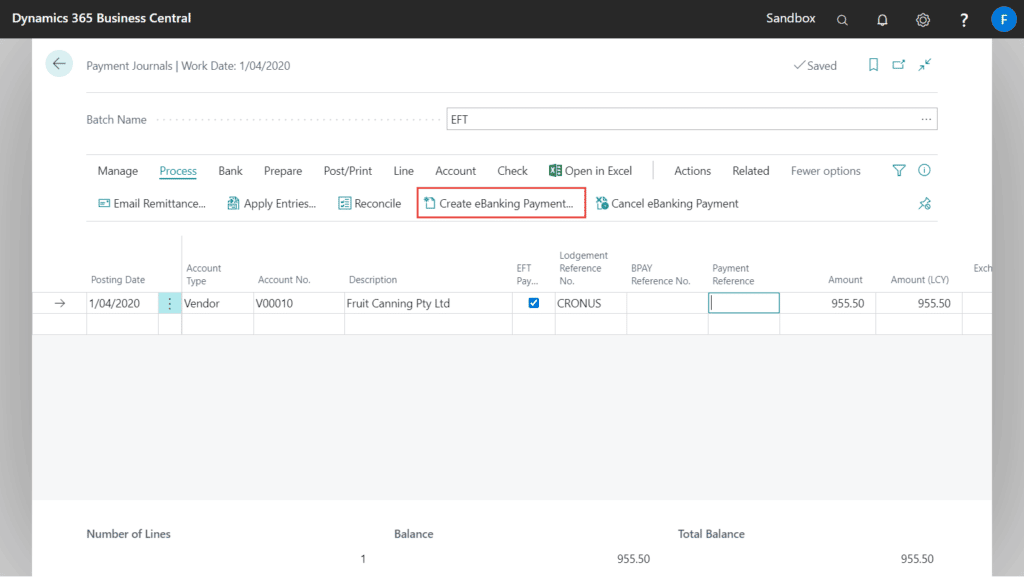Open the journal in Excel
The image size is (1024, 577).
(x=590, y=170)
